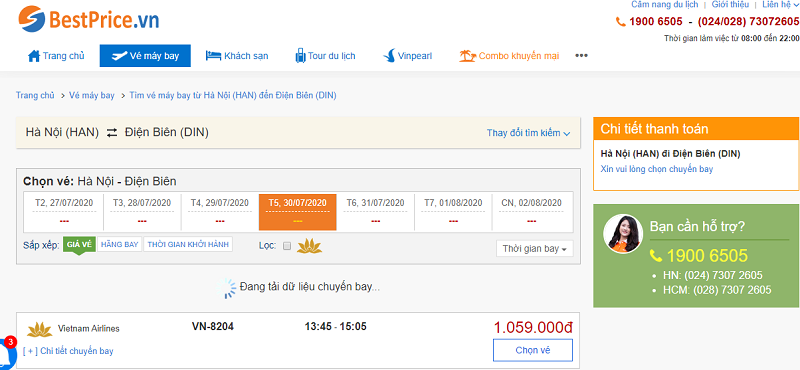Screen dimensions: 800x370
Task: Click the Vinpearl bird icon
Action: coord(389,56)
